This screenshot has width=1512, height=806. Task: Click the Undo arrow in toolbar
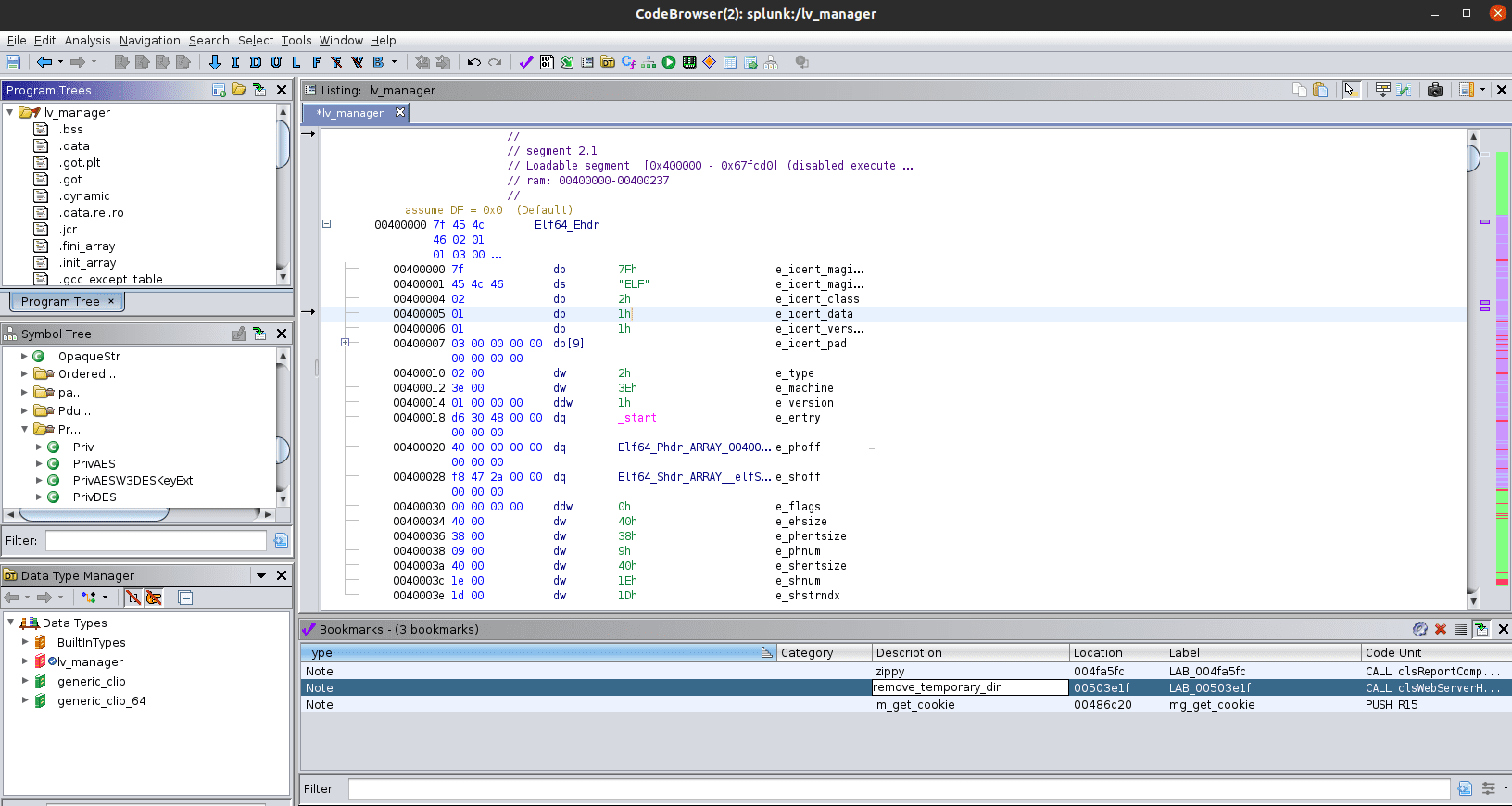473,62
